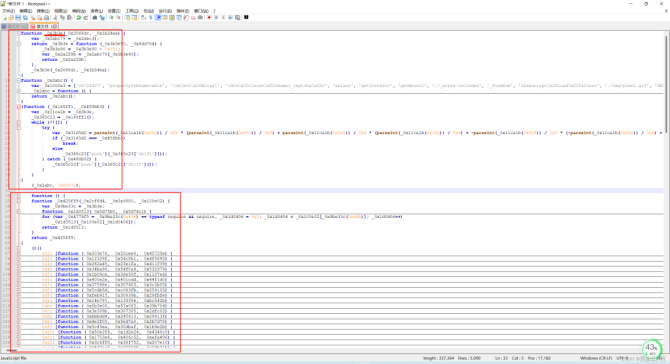670x364 pixels.
Task: Switch to the first inactive document tab
Action: [15, 26]
